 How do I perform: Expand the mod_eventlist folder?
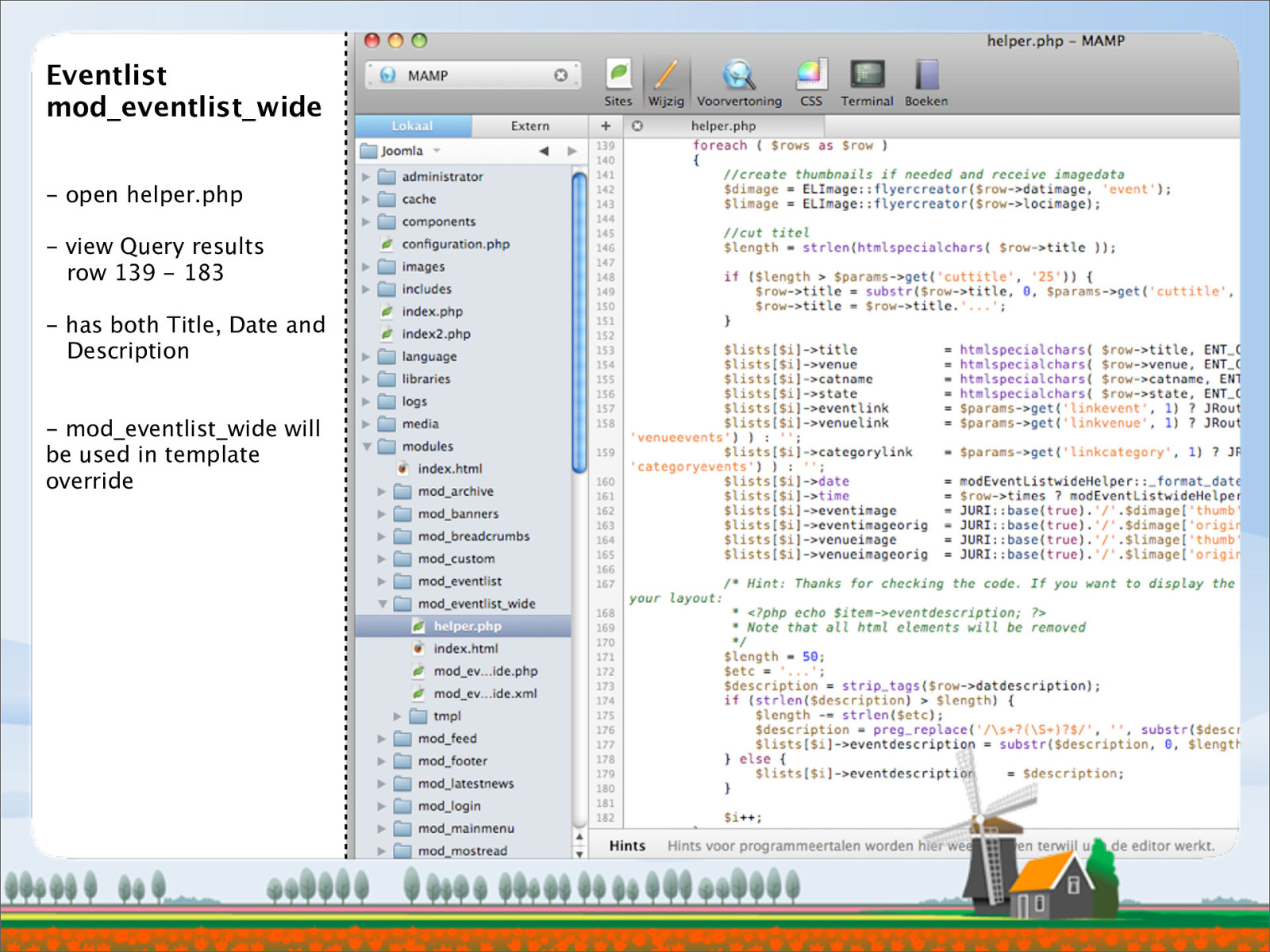click(382, 582)
